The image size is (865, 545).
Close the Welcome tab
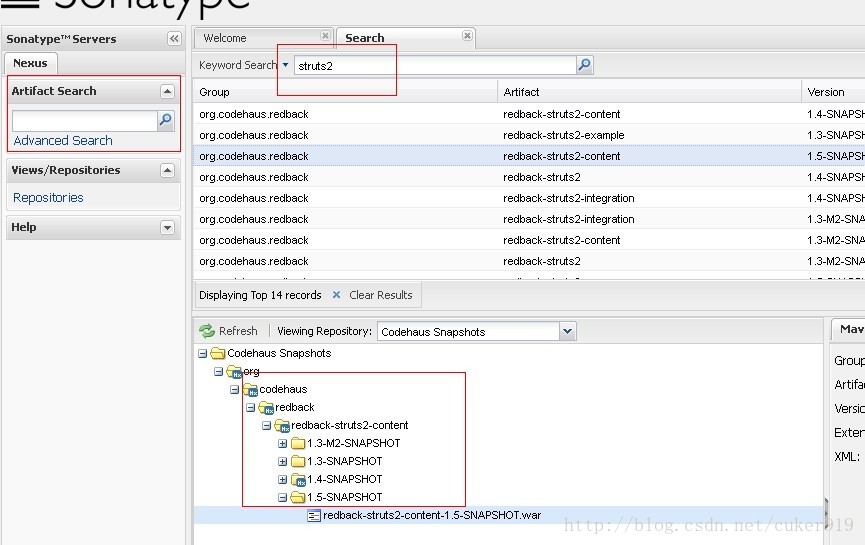325,35
